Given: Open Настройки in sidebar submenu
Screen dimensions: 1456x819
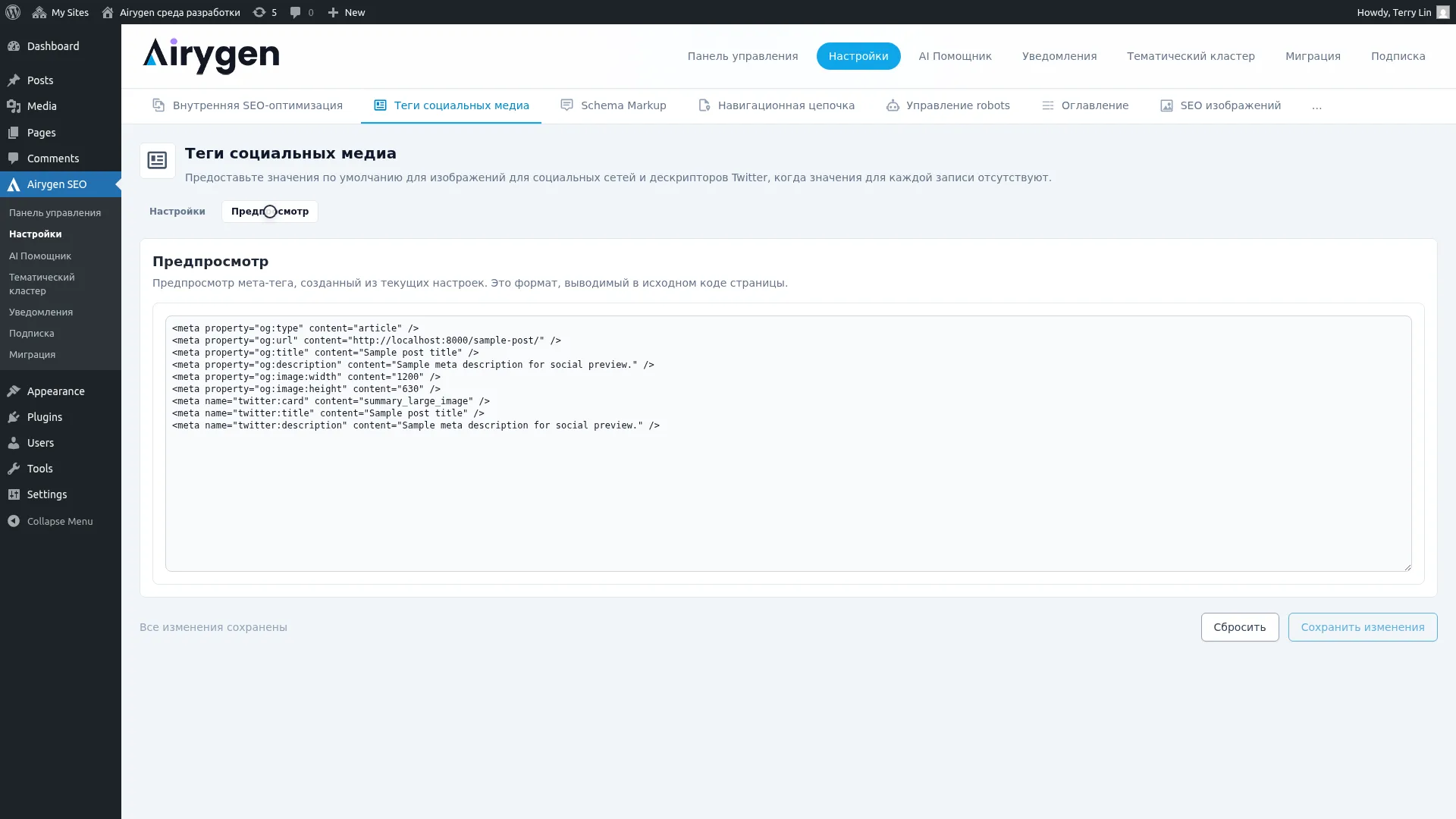Looking at the screenshot, I should pyautogui.click(x=36, y=234).
